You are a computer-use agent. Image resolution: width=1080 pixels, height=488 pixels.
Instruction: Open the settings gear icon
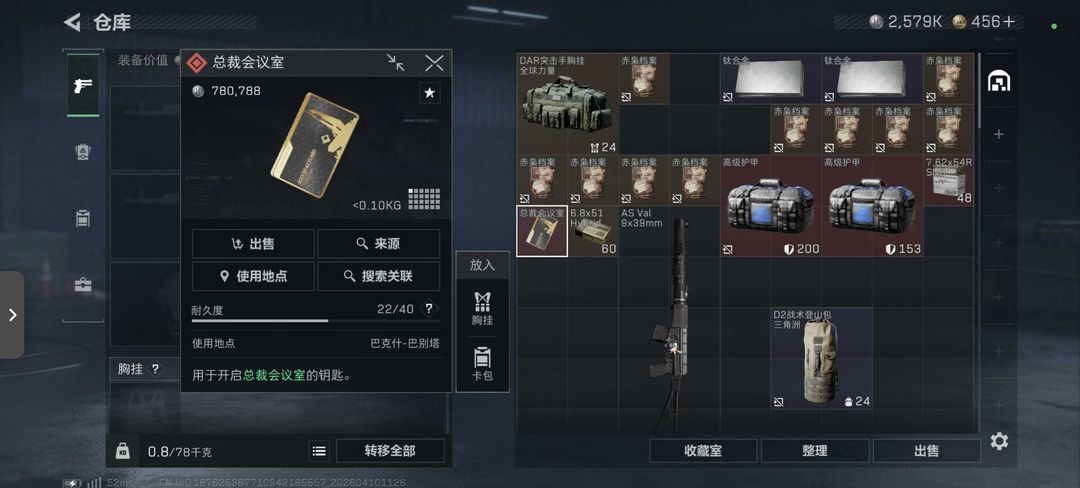coord(999,441)
